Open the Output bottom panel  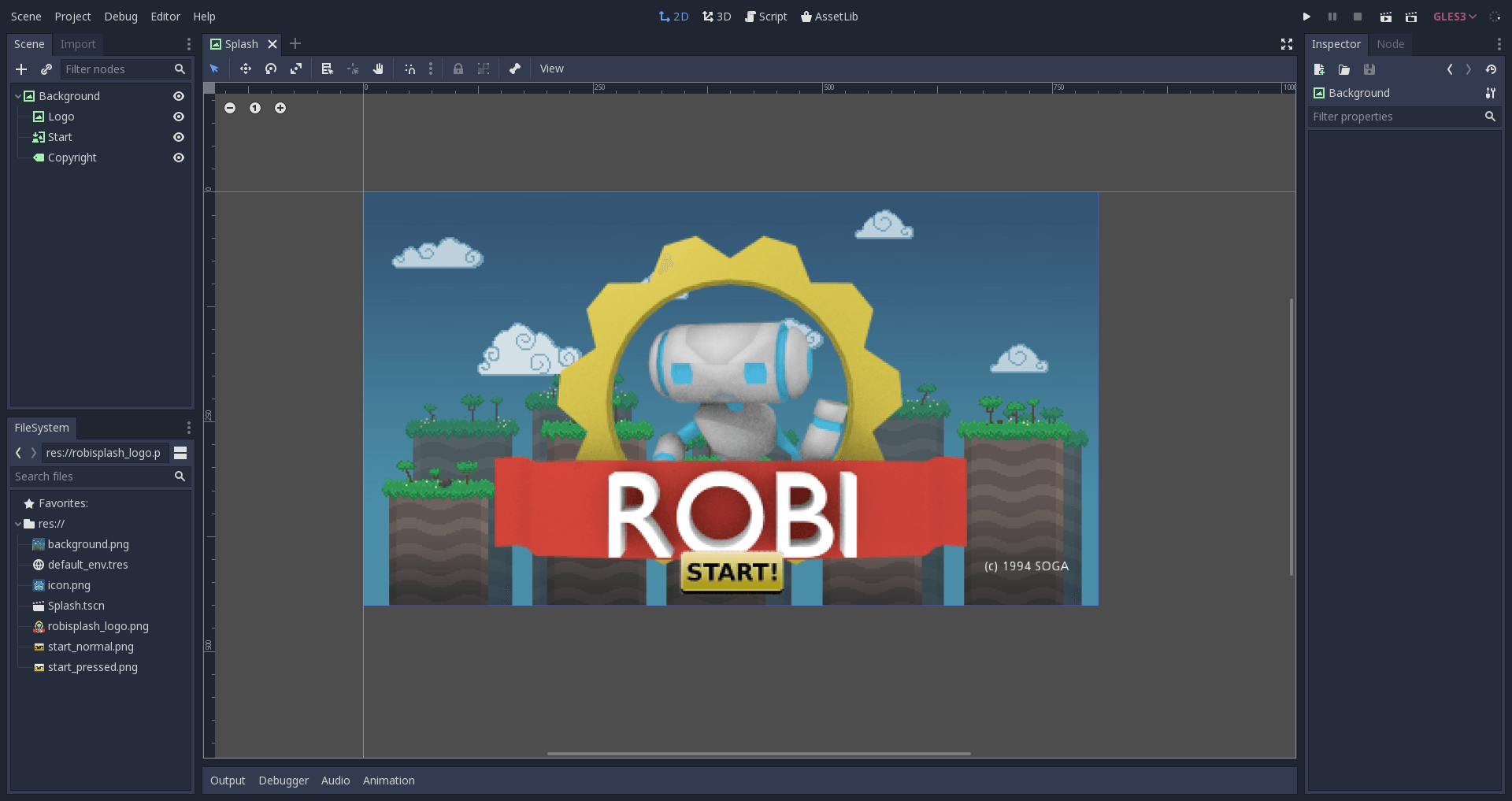click(x=228, y=781)
